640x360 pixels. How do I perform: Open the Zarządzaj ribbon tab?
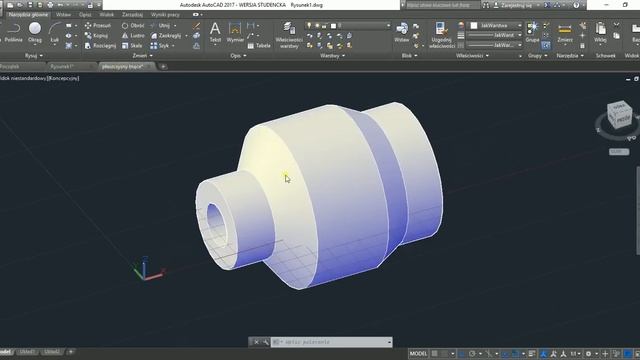point(132,15)
